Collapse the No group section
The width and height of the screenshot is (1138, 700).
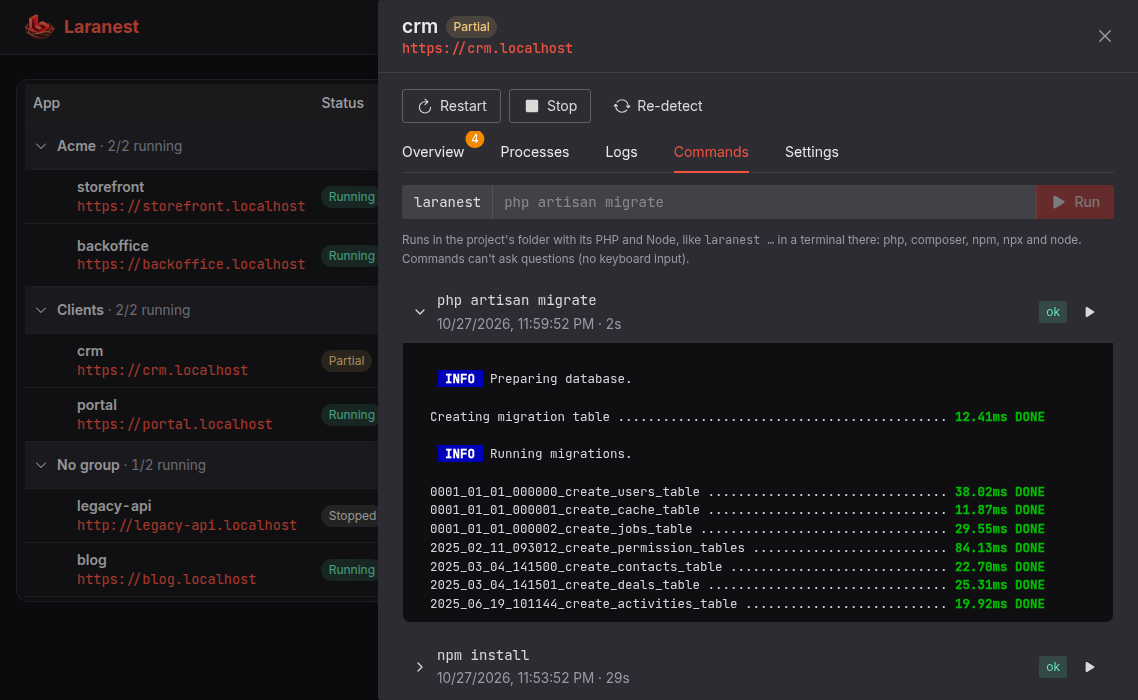coord(41,465)
